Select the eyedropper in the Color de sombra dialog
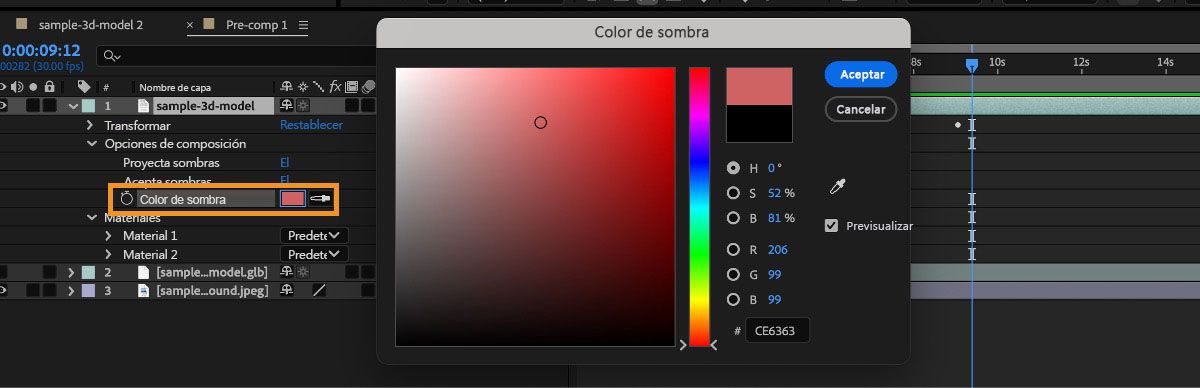1200x388 pixels. [x=837, y=187]
